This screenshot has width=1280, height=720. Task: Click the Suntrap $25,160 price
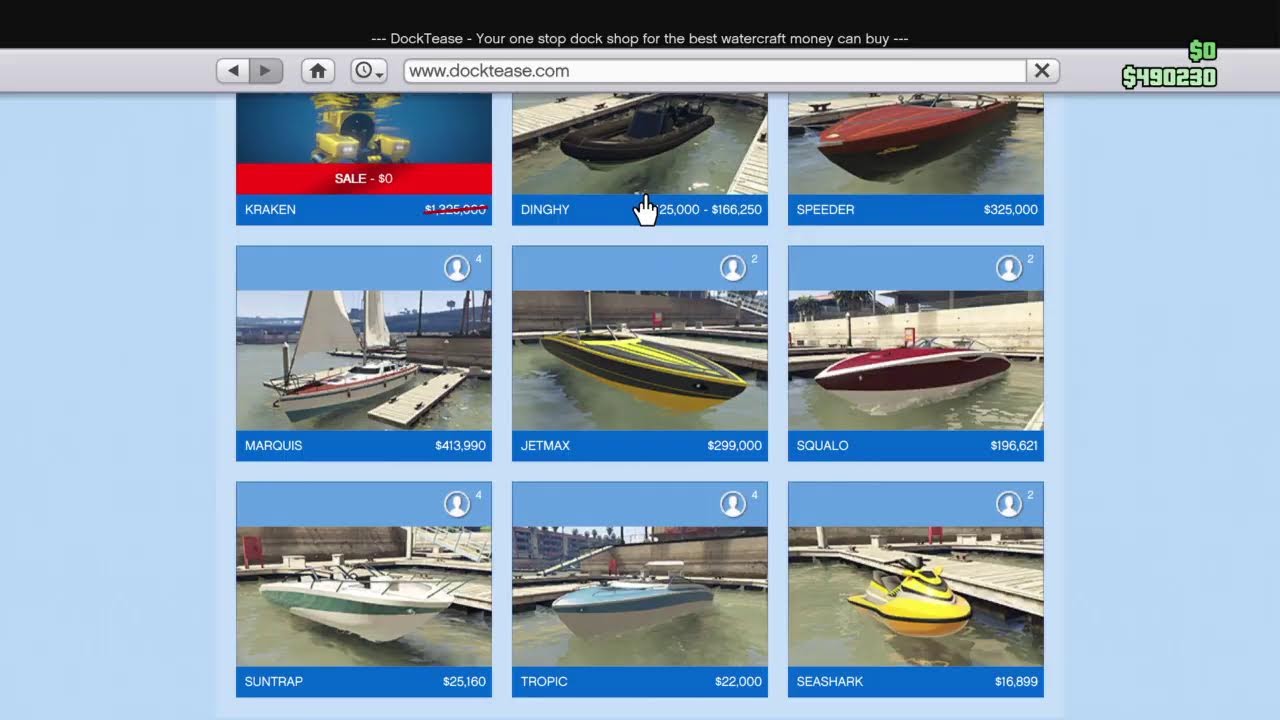464,682
